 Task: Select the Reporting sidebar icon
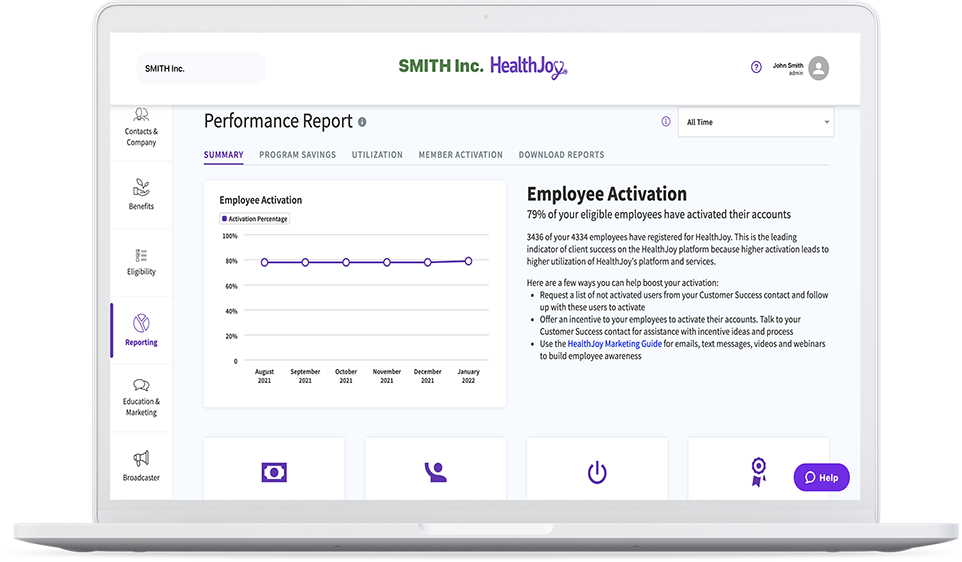(141, 323)
